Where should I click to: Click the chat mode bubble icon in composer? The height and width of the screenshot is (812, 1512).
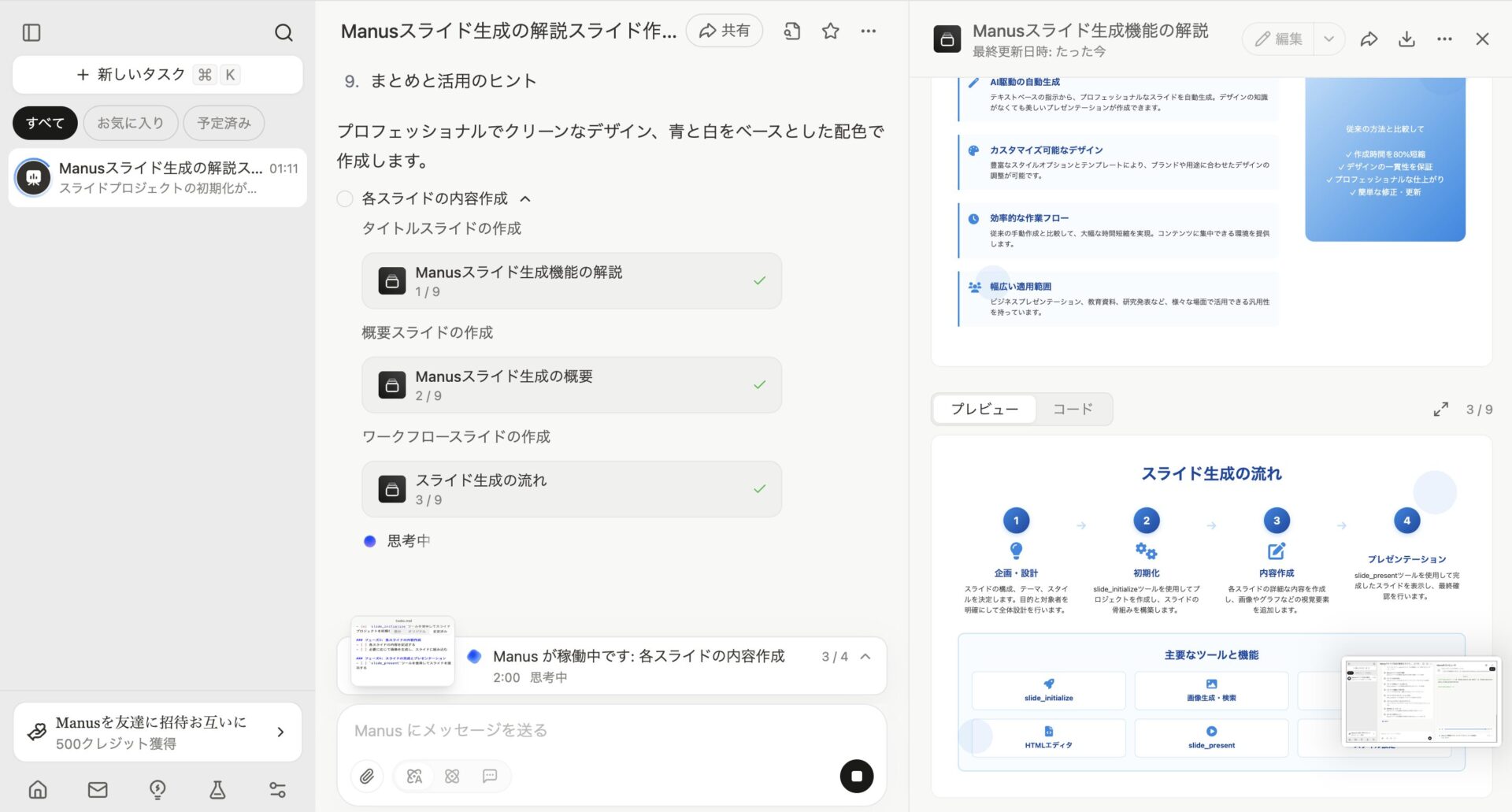point(490,777)
